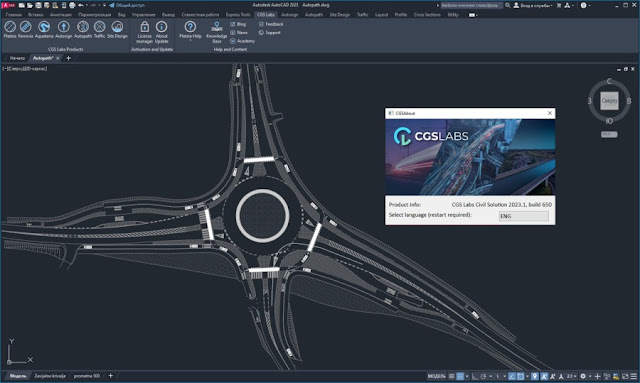
Task: Switch to the Express Tools ribbon tab
Action: (238, 15)
